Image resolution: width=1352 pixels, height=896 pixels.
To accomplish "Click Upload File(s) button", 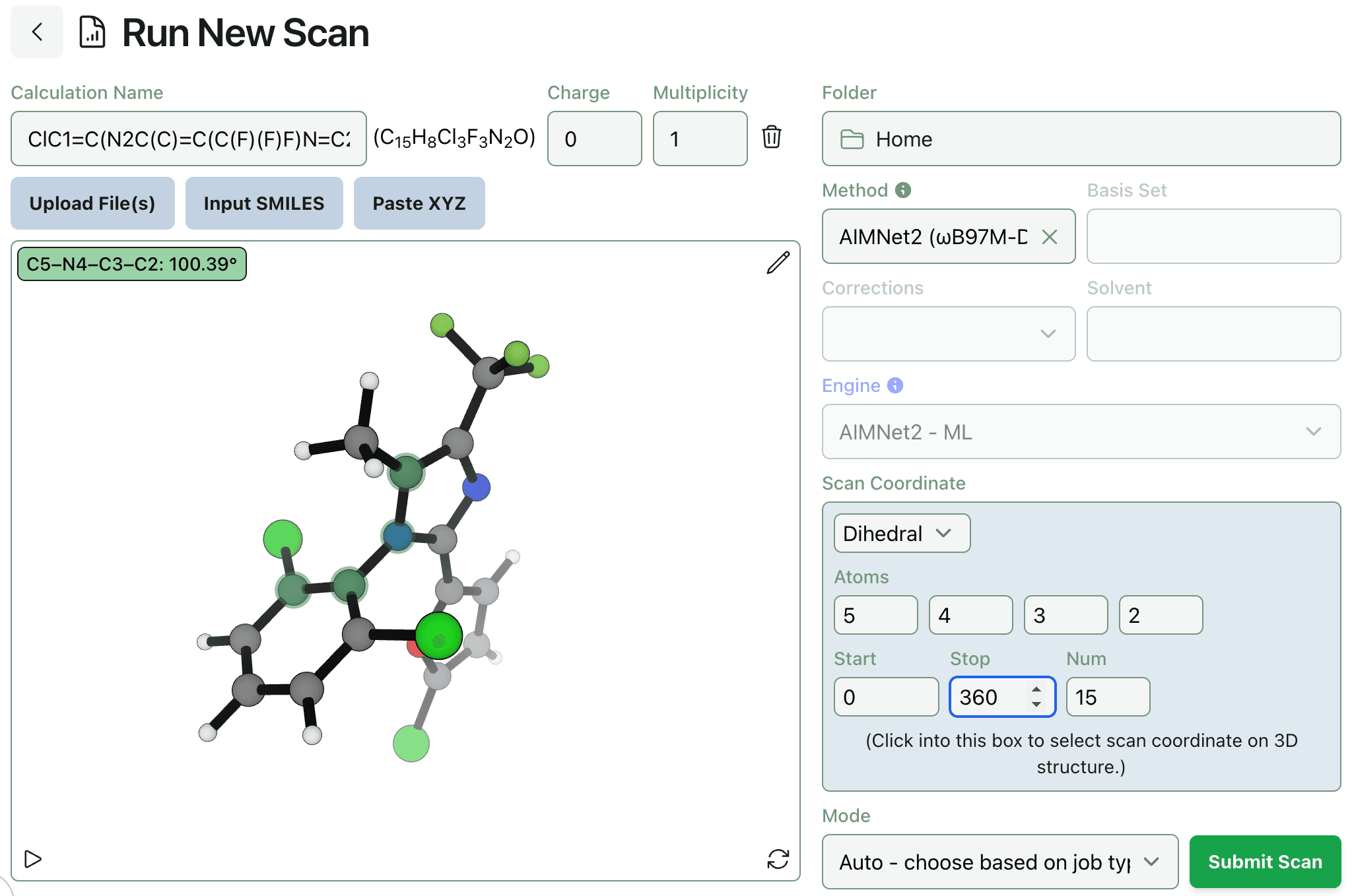I will pos(94,204).
